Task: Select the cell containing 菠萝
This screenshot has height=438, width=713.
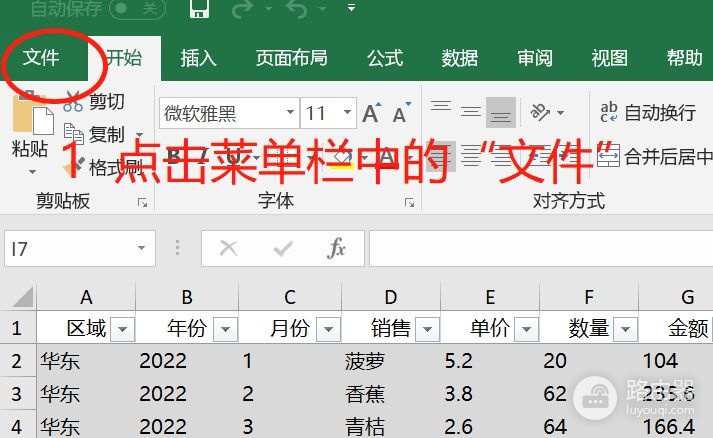Action: point(391,361)
